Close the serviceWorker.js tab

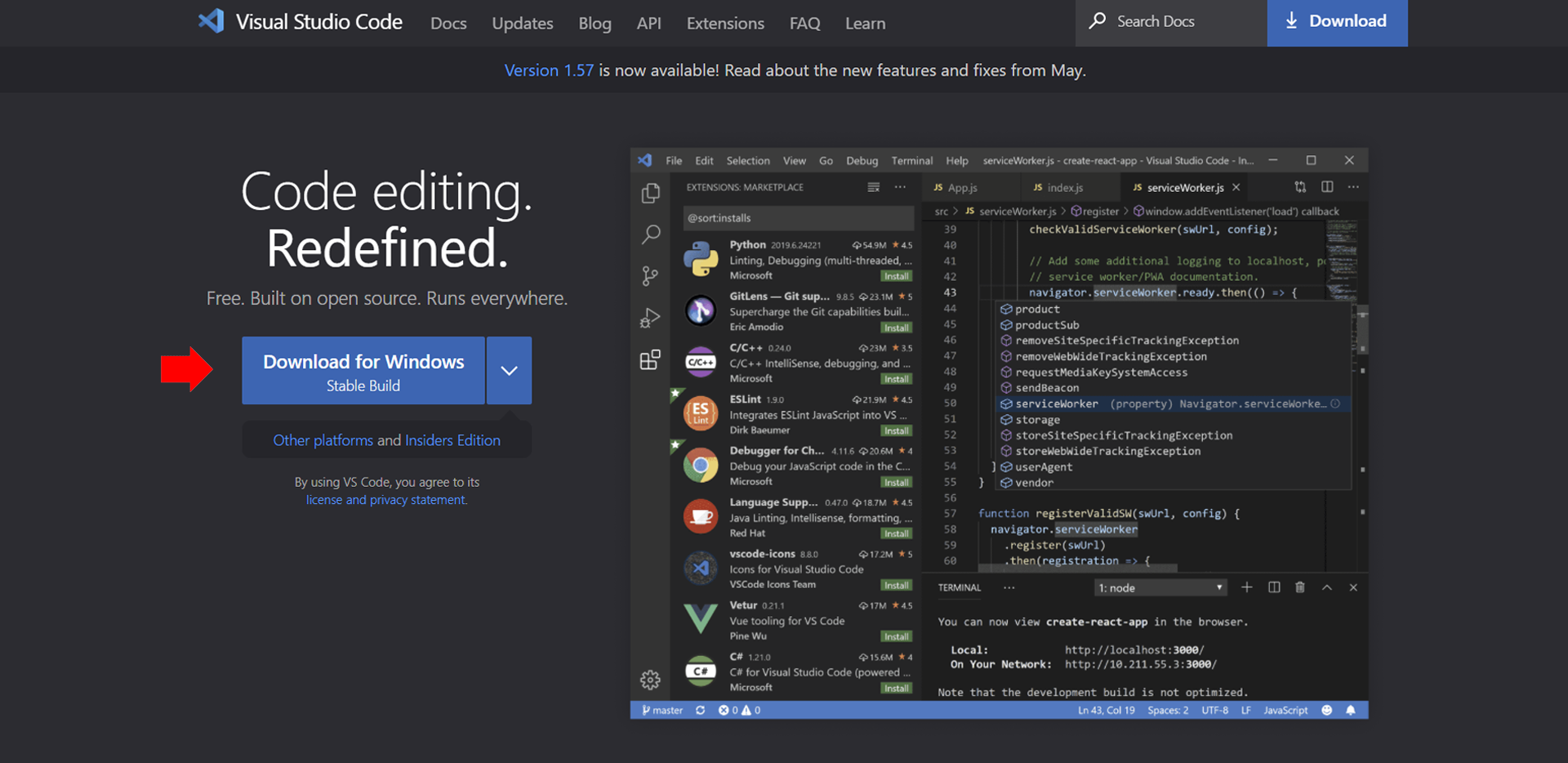[1236, 187]
